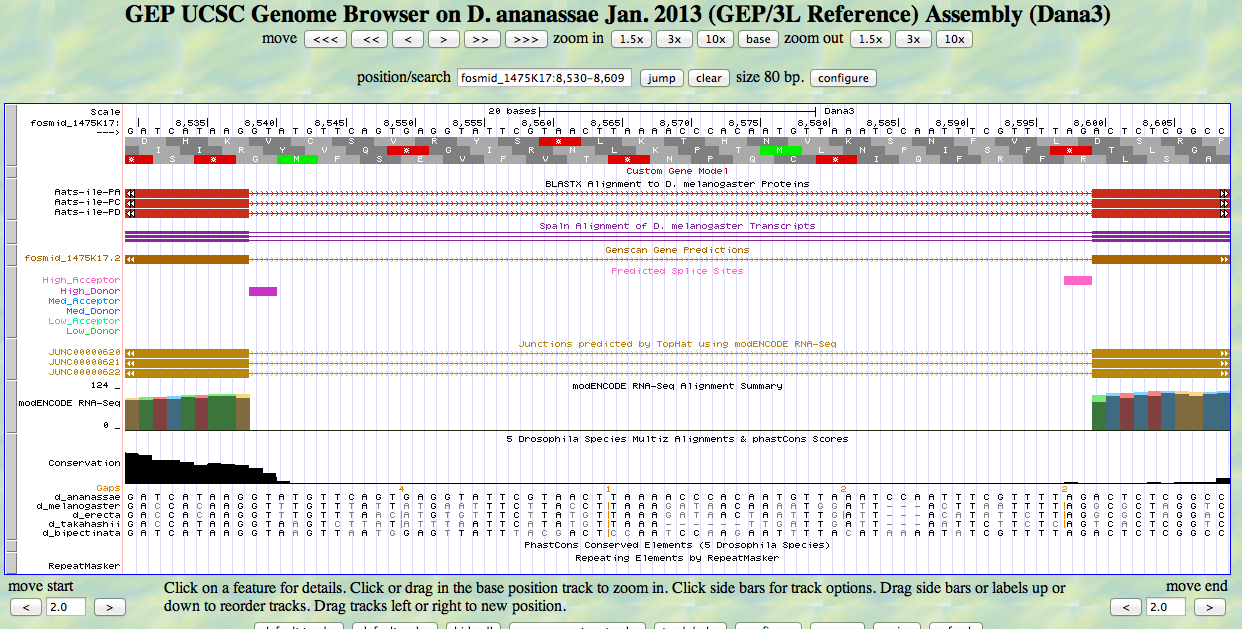
Task: Zoom out 3x
Action: point(914,39)
